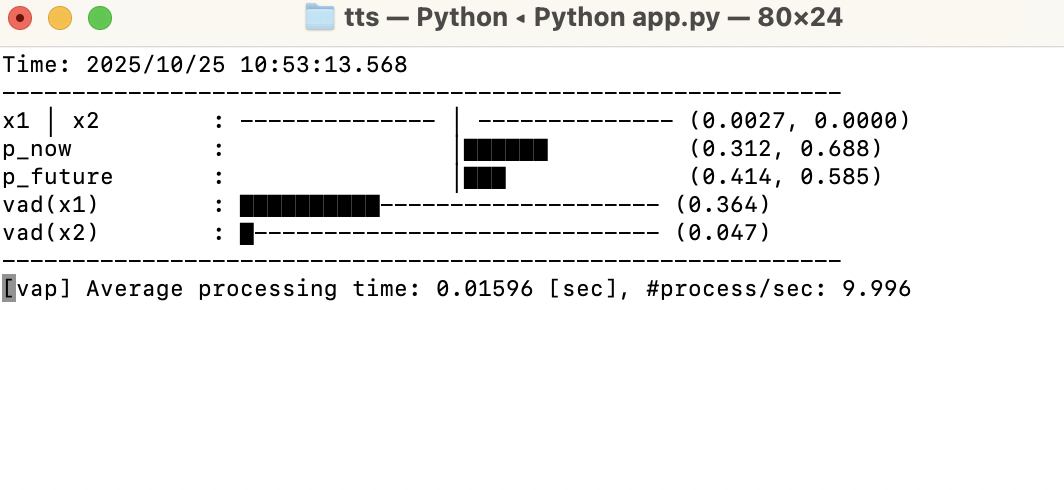This screenshot has height=490, width=1064.
Task: Close the terminal window with the red button
Action: [x=20, y=18]
